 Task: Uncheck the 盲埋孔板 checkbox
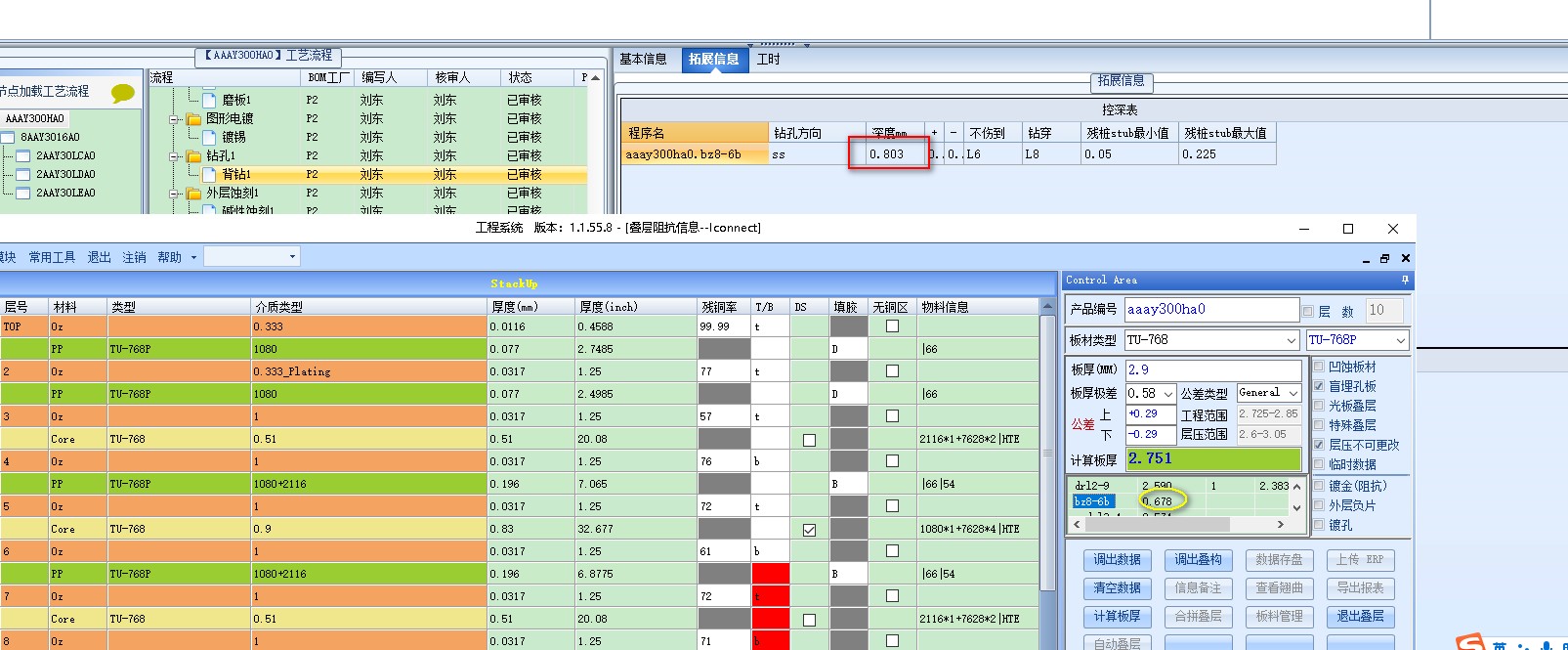[x=1319, y=386]
